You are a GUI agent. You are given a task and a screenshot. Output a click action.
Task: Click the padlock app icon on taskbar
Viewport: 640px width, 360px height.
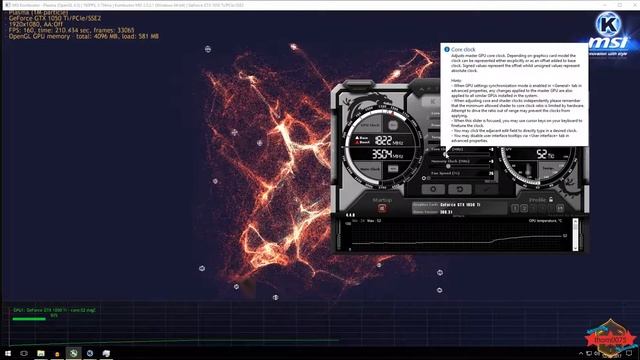[57, 353]
